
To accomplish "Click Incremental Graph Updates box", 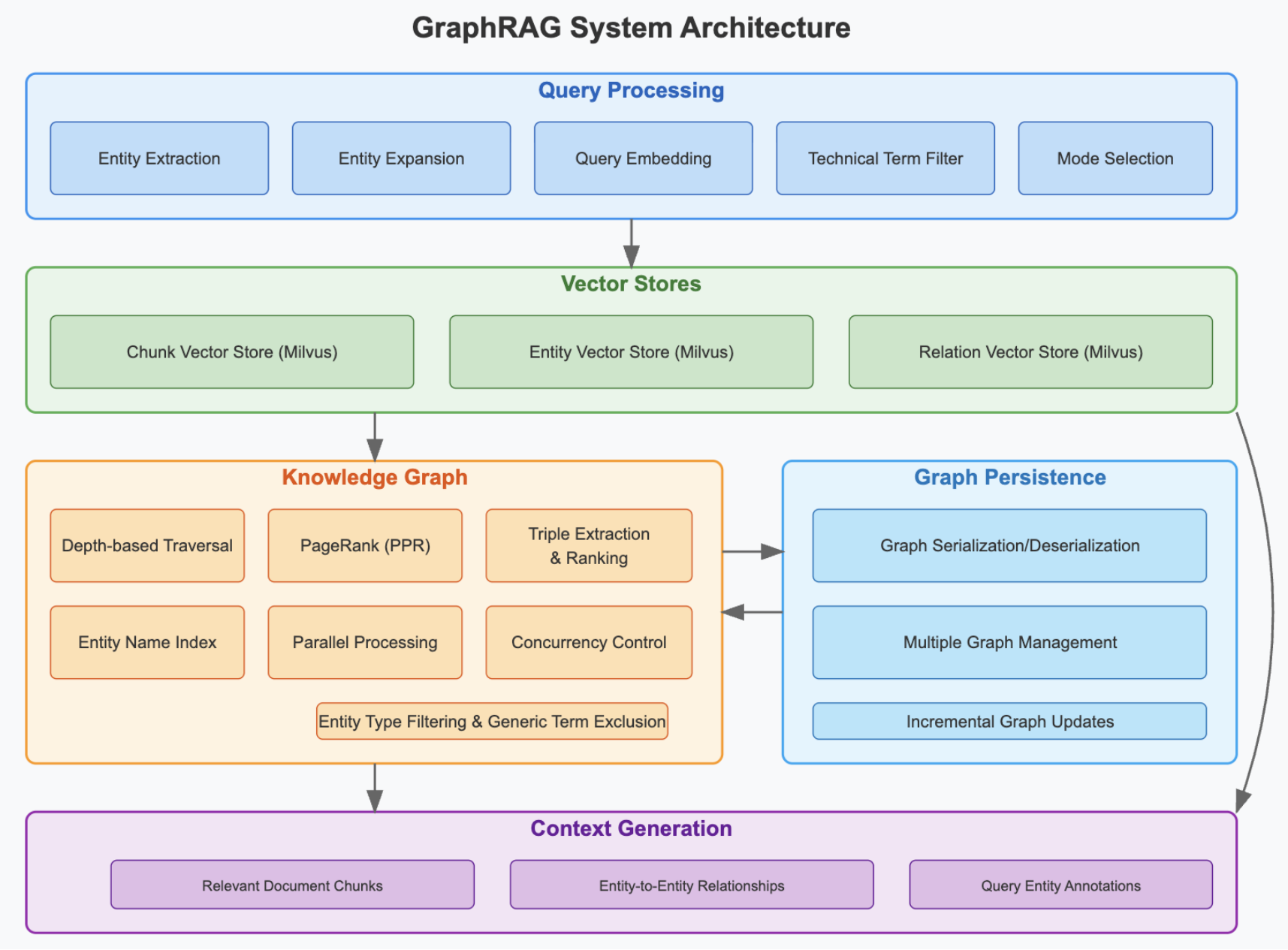I will (1009, 722).
